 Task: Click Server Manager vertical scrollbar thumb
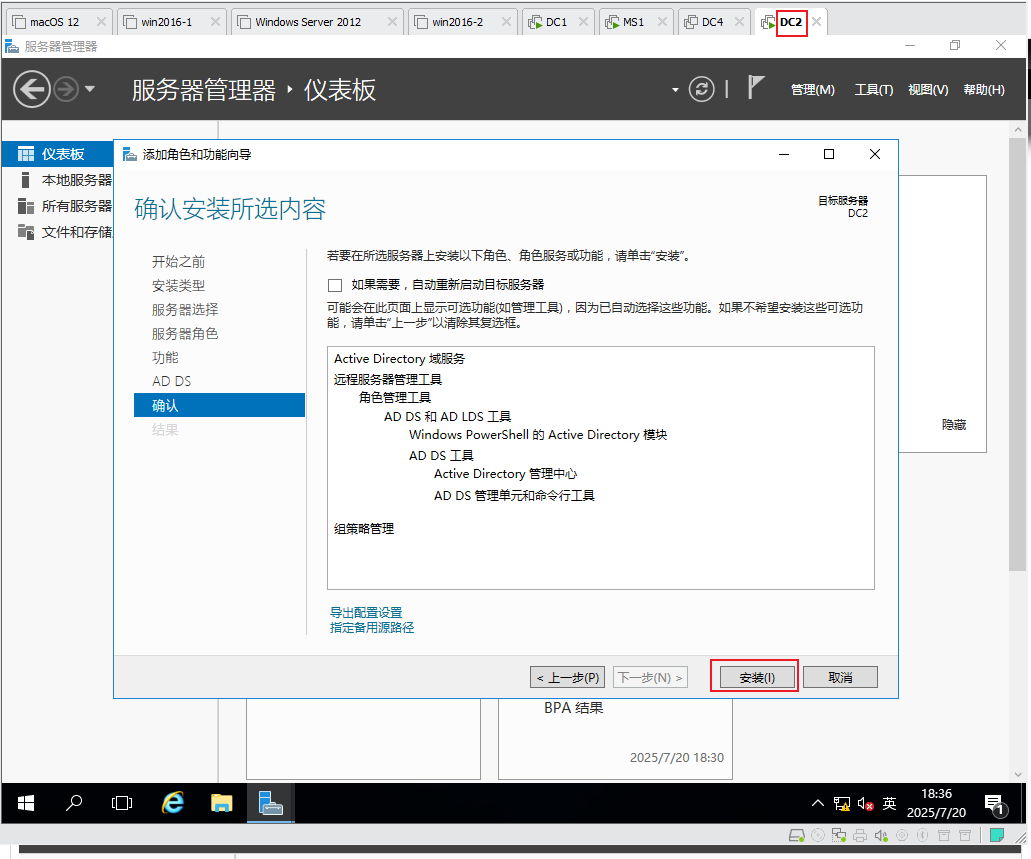click(x=1017, y=354)
